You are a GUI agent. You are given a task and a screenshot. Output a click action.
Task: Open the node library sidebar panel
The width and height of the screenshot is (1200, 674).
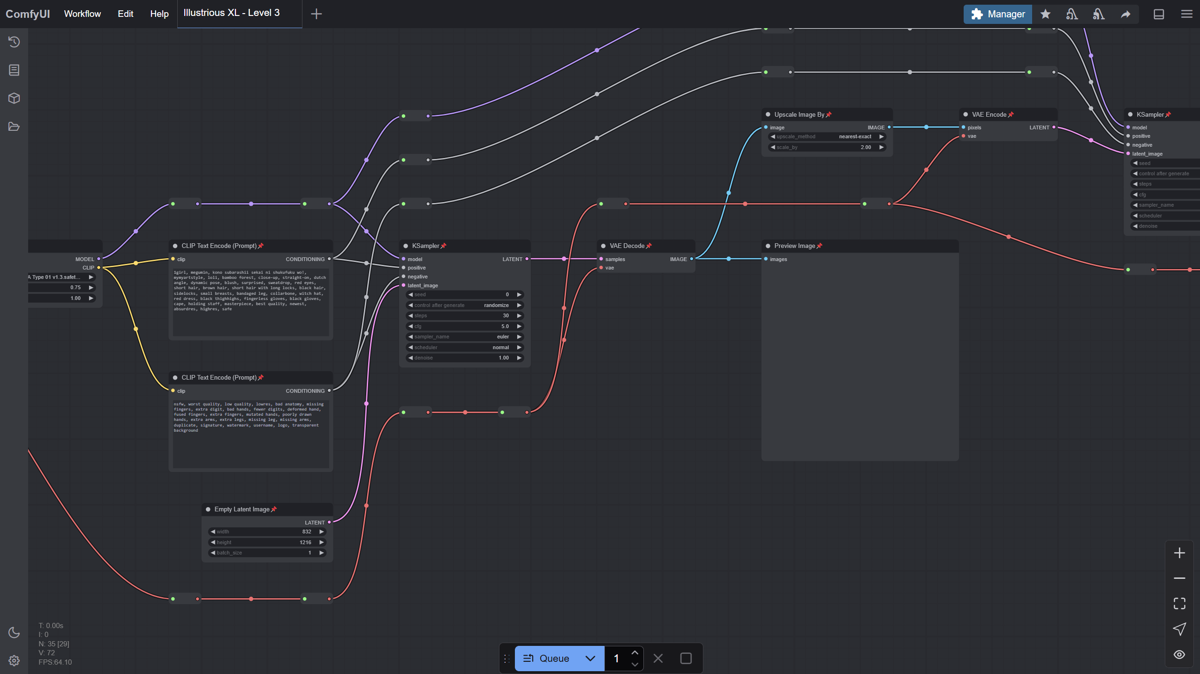pyautogui.click(x=13, y=98)
